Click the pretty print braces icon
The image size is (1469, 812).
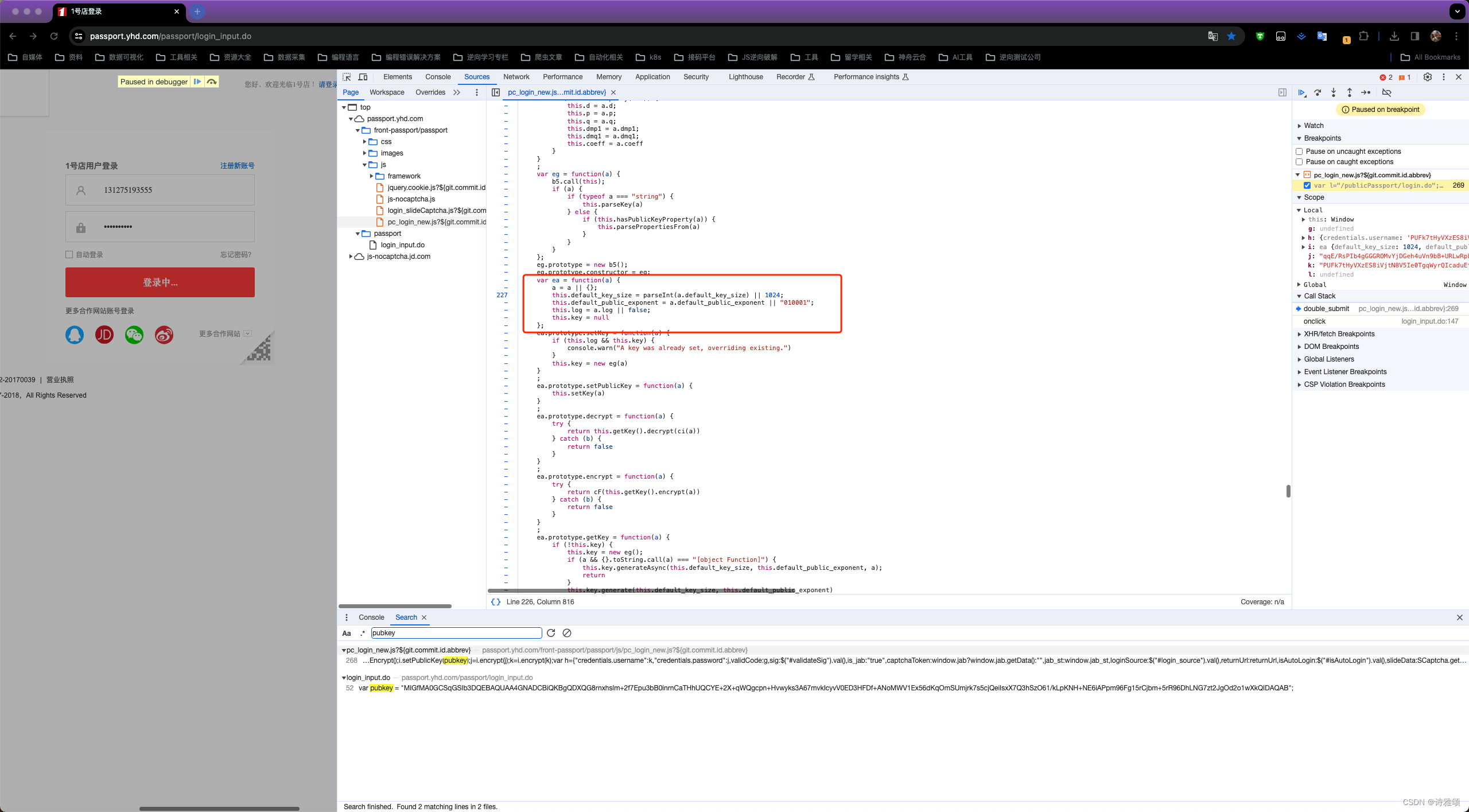(496, 602)
